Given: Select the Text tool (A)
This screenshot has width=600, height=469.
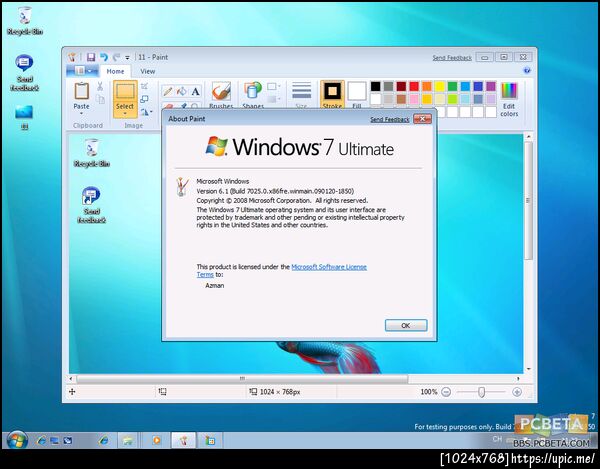Looking at the screenshot, I should [196, 91].
